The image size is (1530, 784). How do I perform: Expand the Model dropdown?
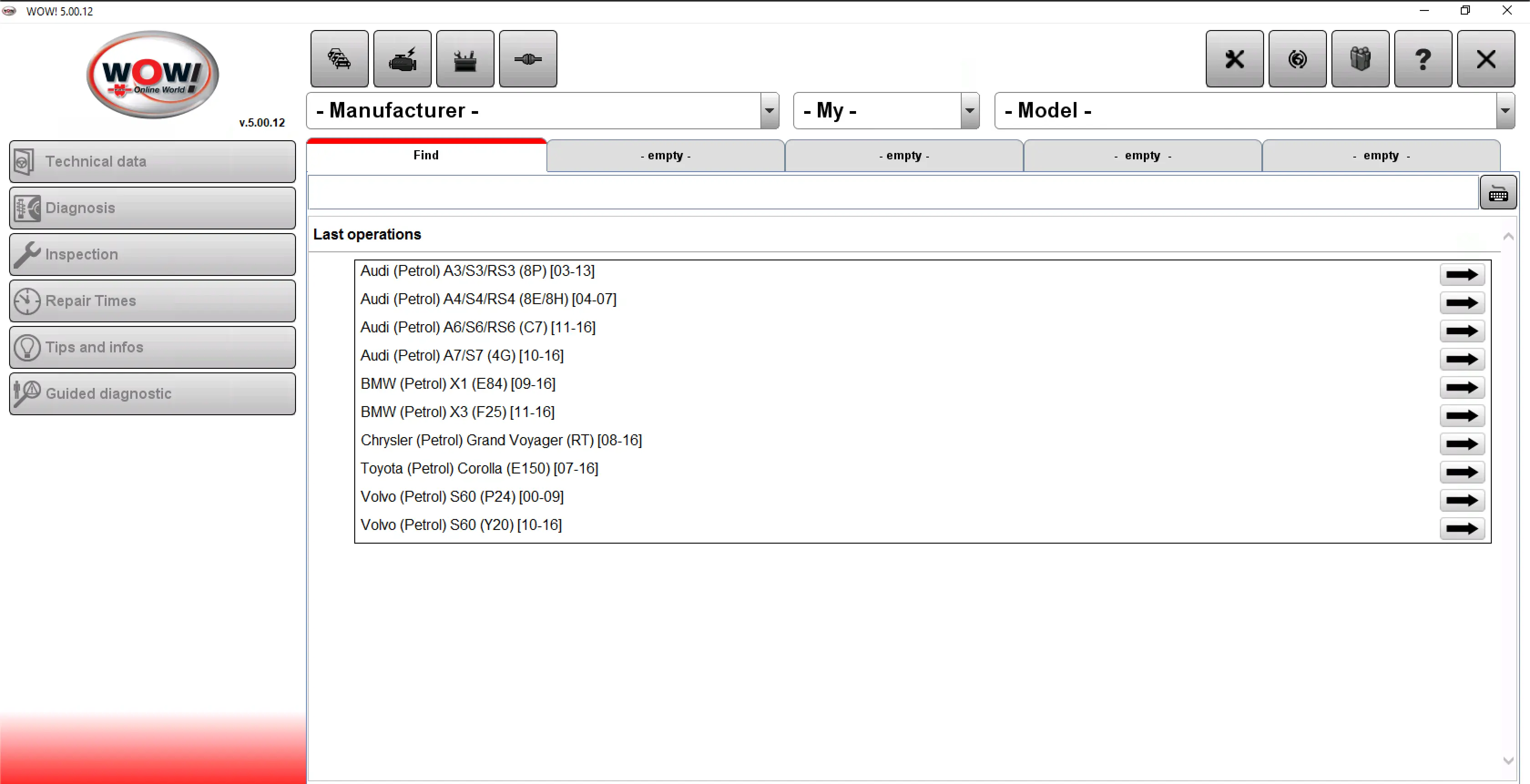1506,111
